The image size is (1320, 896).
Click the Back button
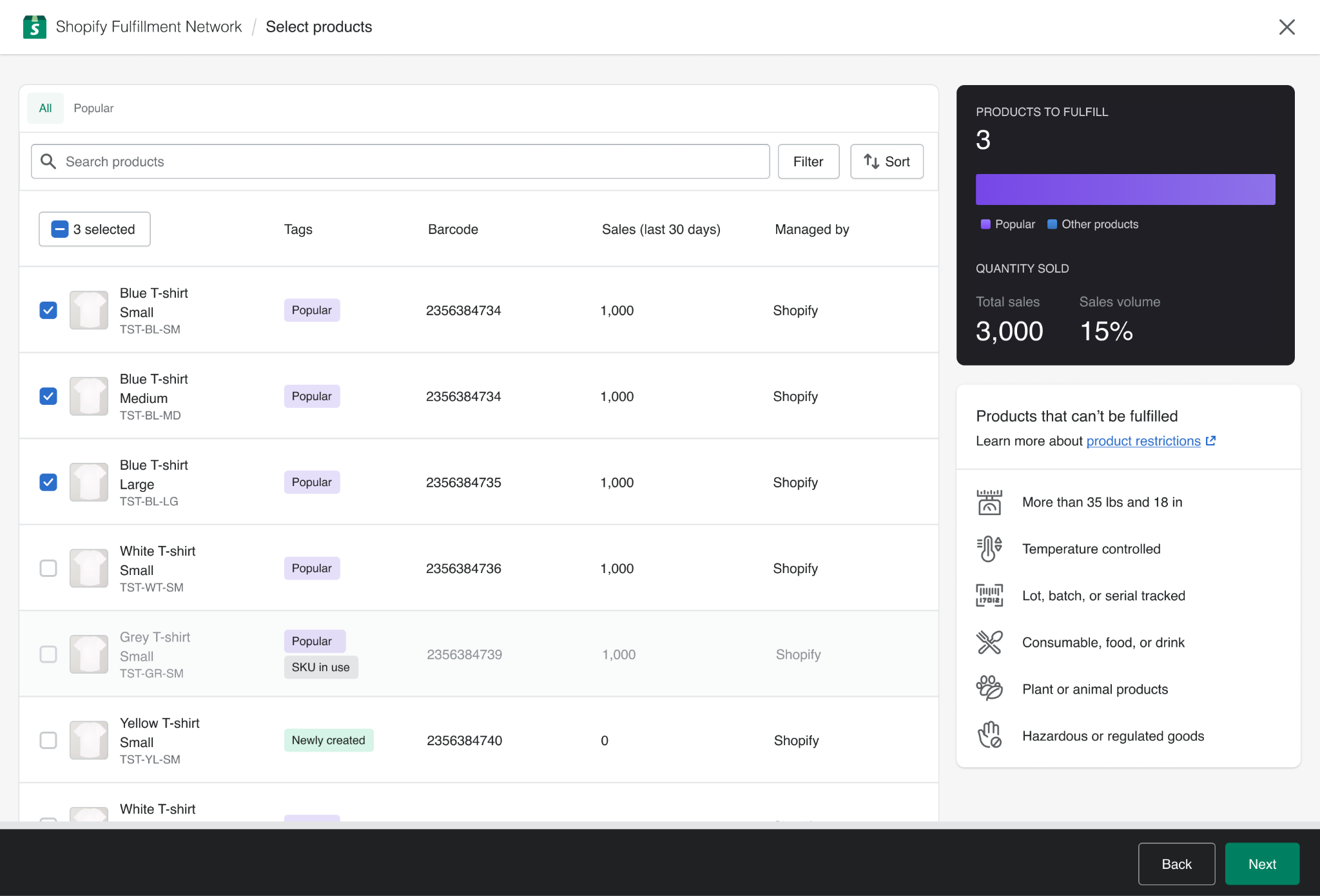1176,864
